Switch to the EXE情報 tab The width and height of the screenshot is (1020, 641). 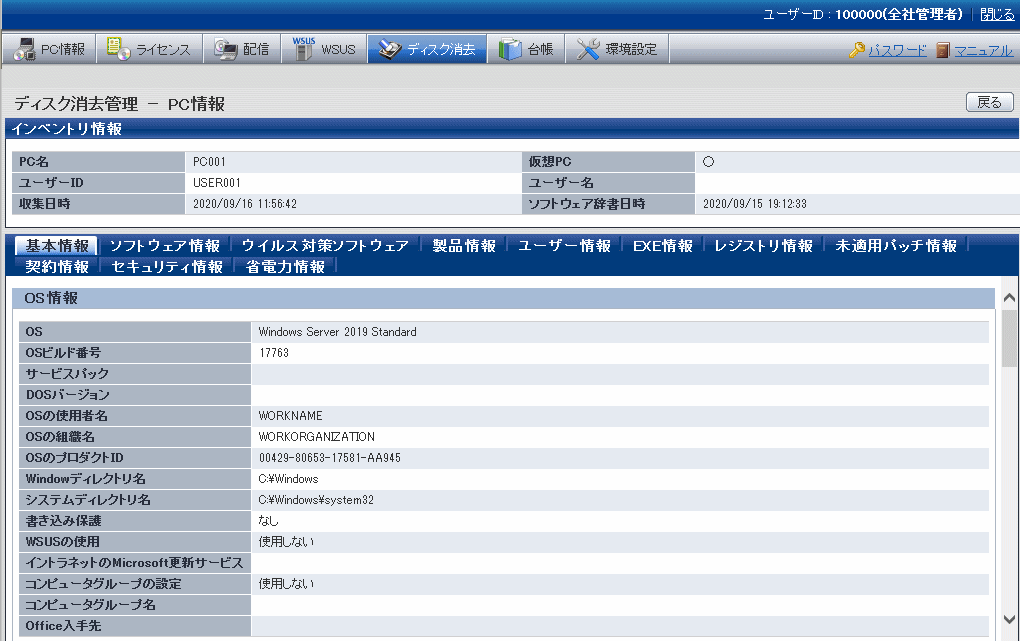(663, 246)
